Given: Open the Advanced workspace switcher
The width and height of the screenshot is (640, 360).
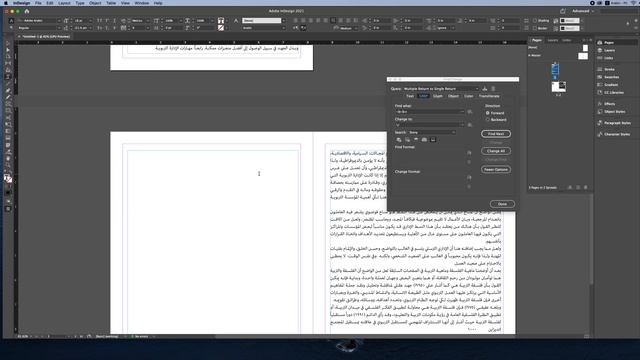Looking at the screenshot, I should [583, 11].
